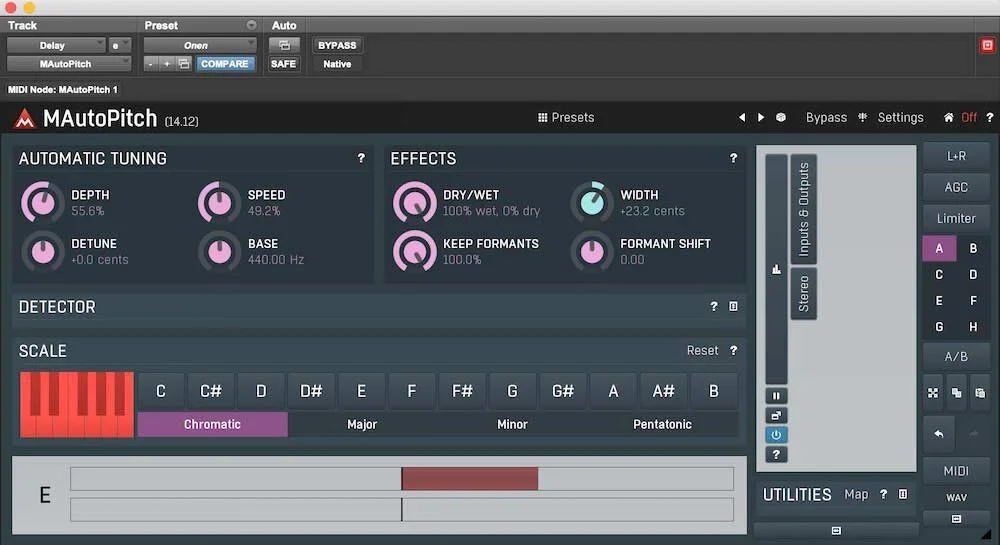Click the Scale section help question mark
Screen dimensions: 1000x545
point(733,351)
